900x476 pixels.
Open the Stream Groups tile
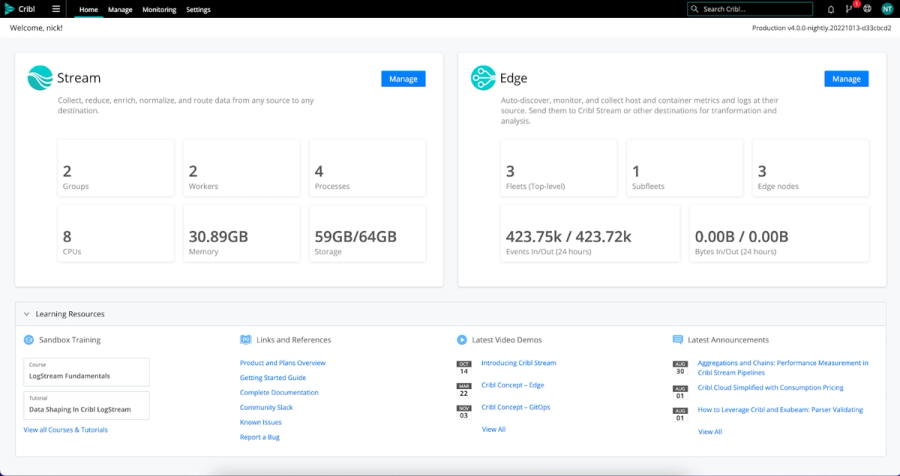click(116, 168)
